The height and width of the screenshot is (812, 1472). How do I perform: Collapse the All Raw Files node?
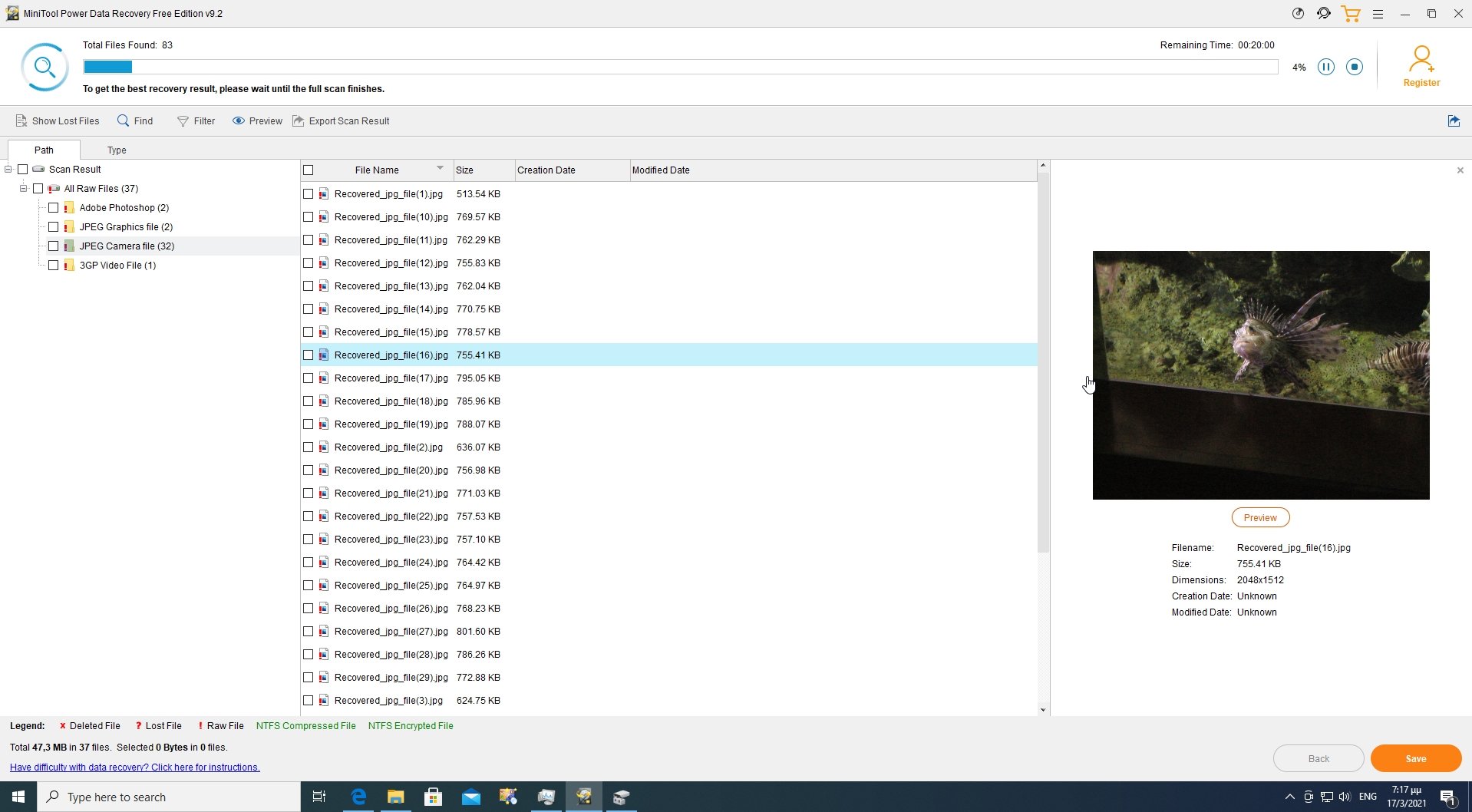tap(24, 189)
